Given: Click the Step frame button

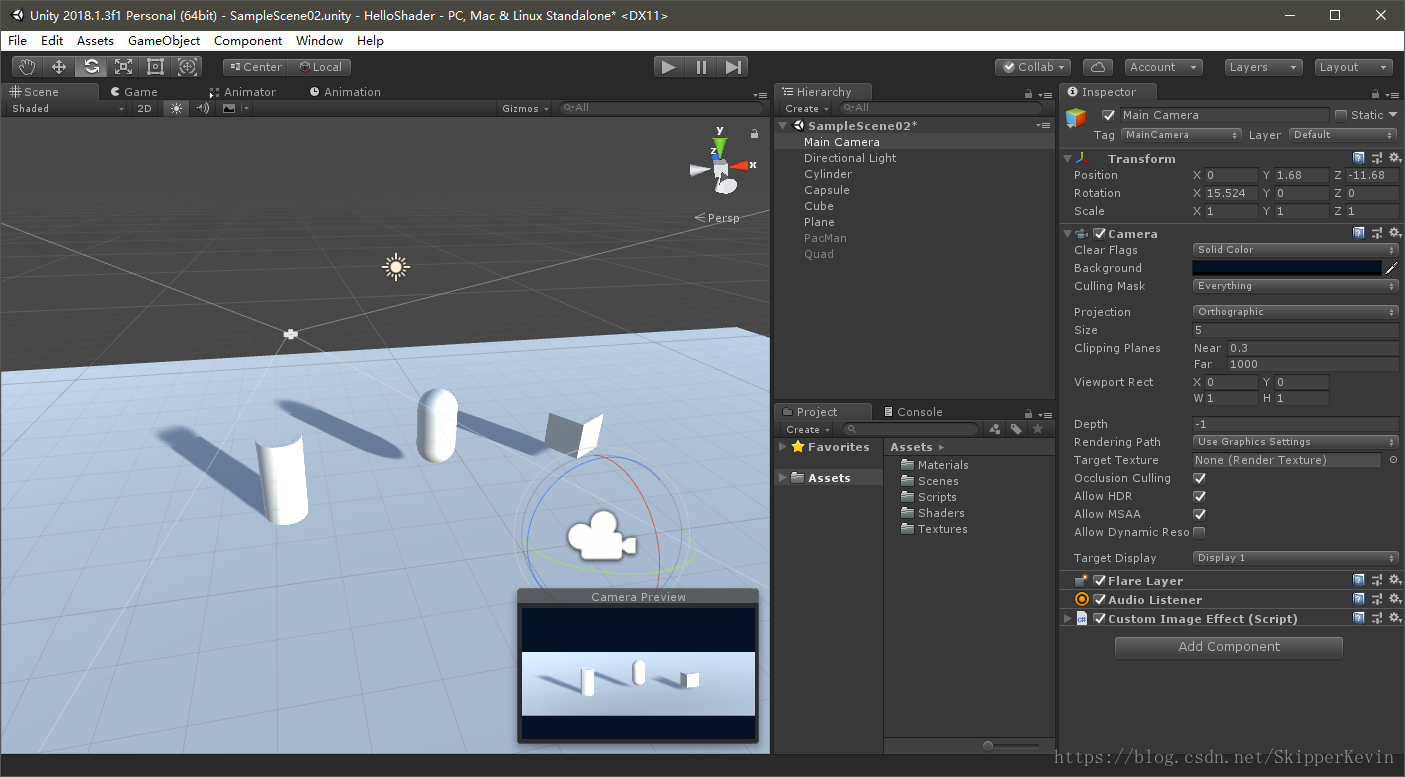Looking at the screenshot, I should point(733,67).
